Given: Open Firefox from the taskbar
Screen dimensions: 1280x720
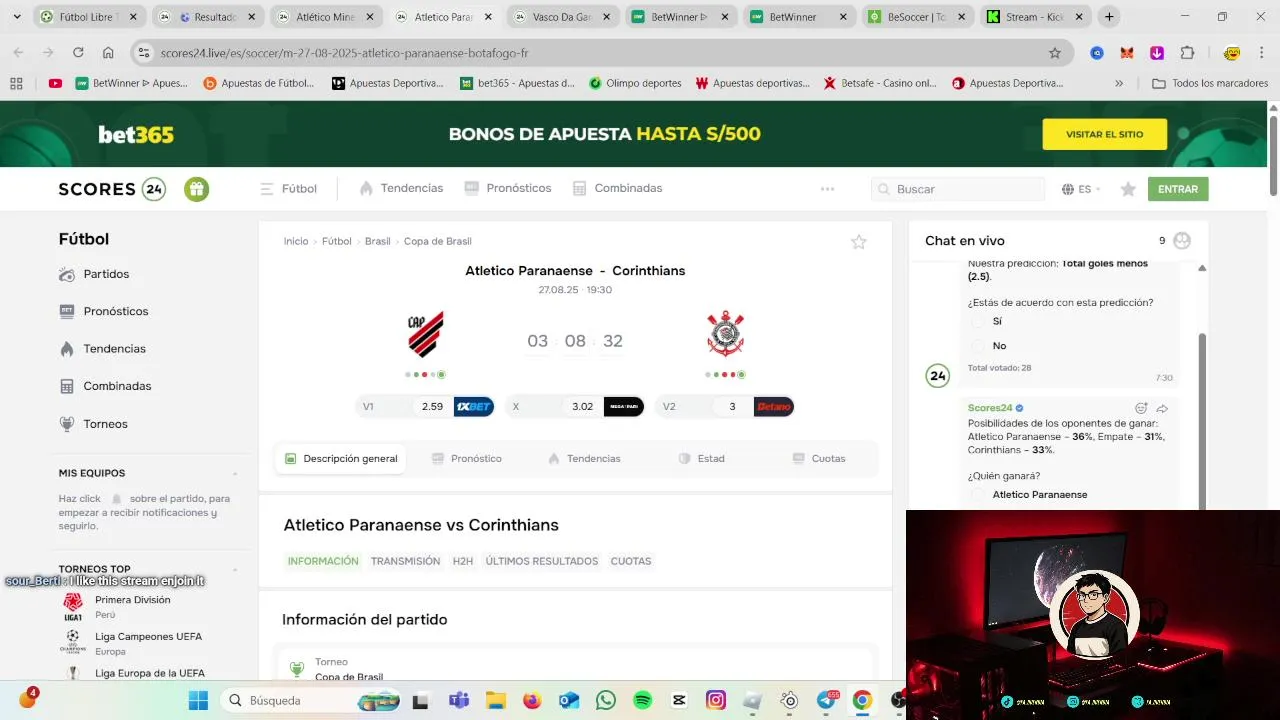Looking at the screenshot, I should point(532,700).
